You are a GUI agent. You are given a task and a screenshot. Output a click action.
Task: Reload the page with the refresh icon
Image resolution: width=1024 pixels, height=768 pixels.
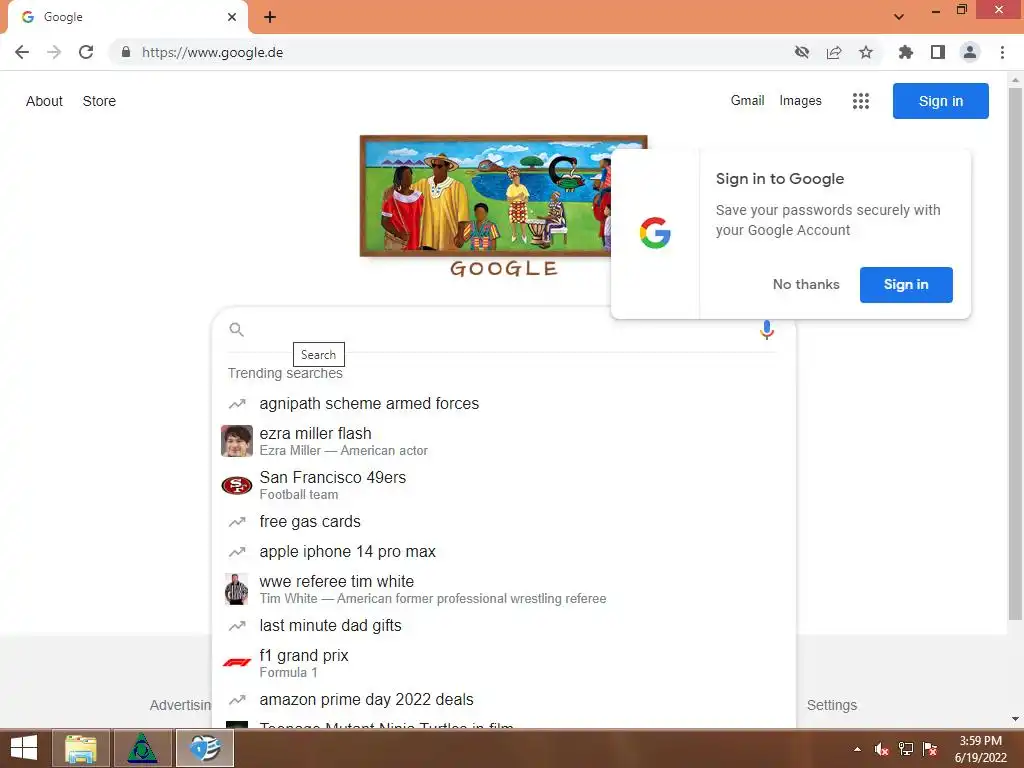coord(86,52)
